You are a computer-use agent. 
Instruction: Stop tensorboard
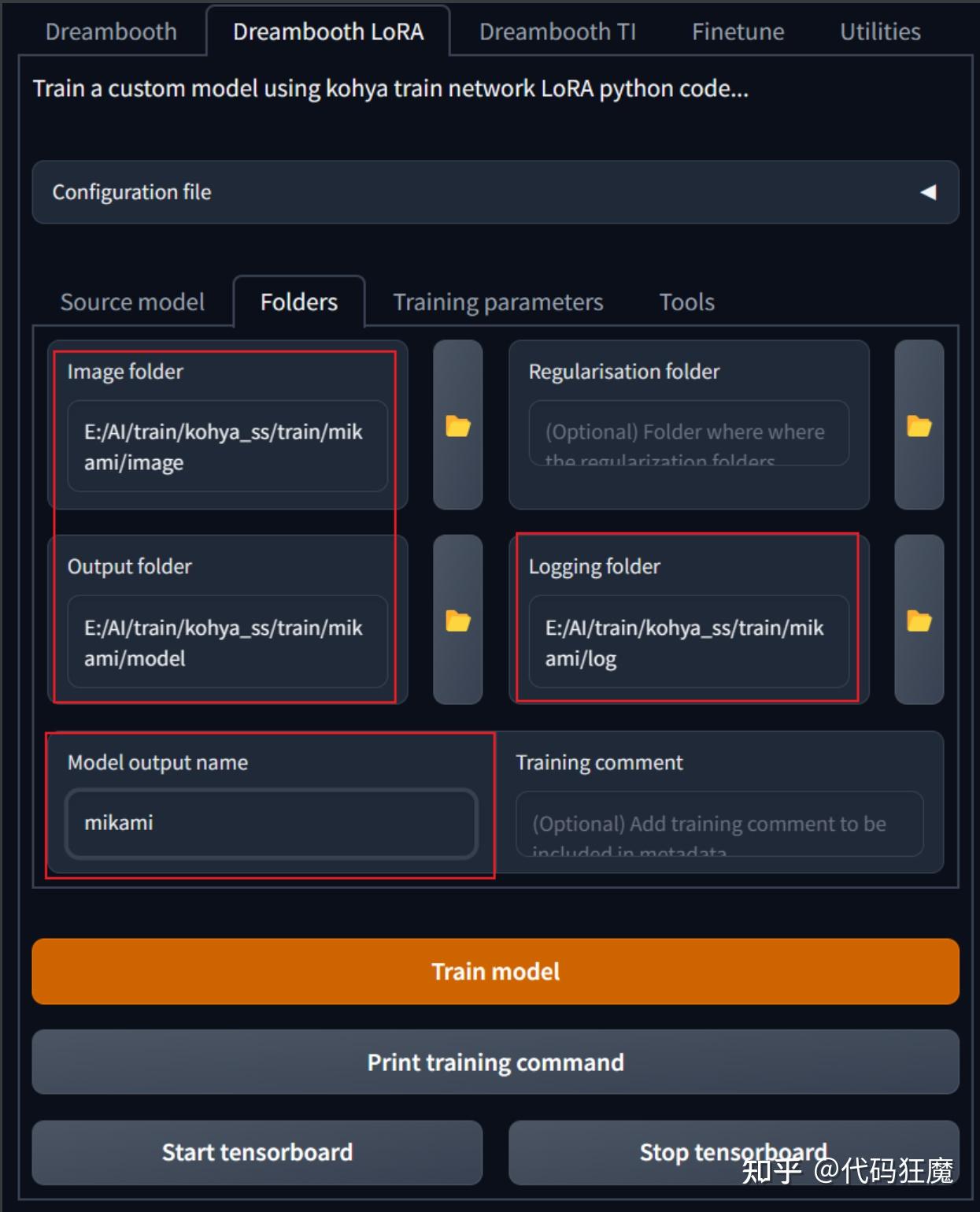pos(734,1152)
